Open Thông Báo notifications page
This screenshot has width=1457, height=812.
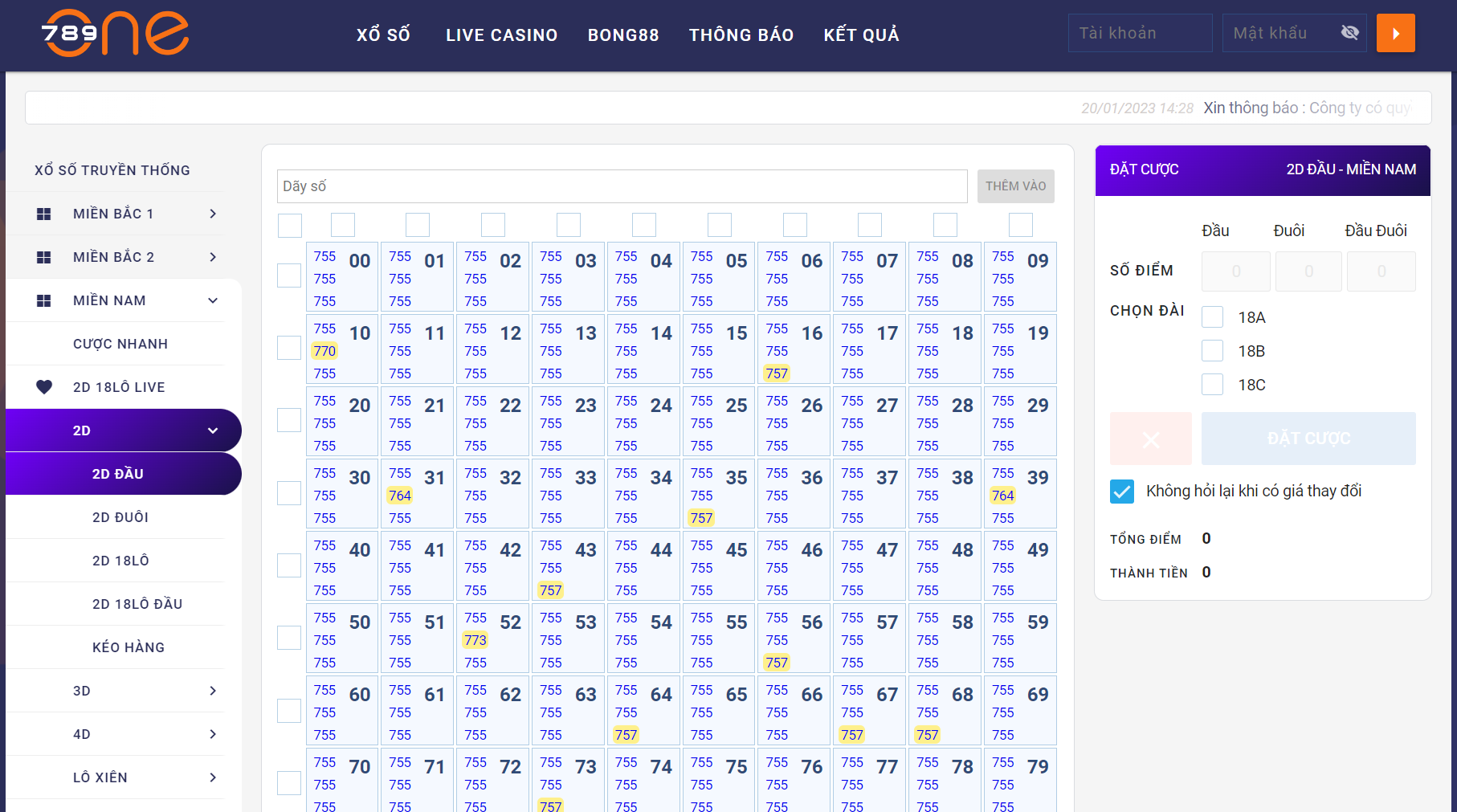741,35
